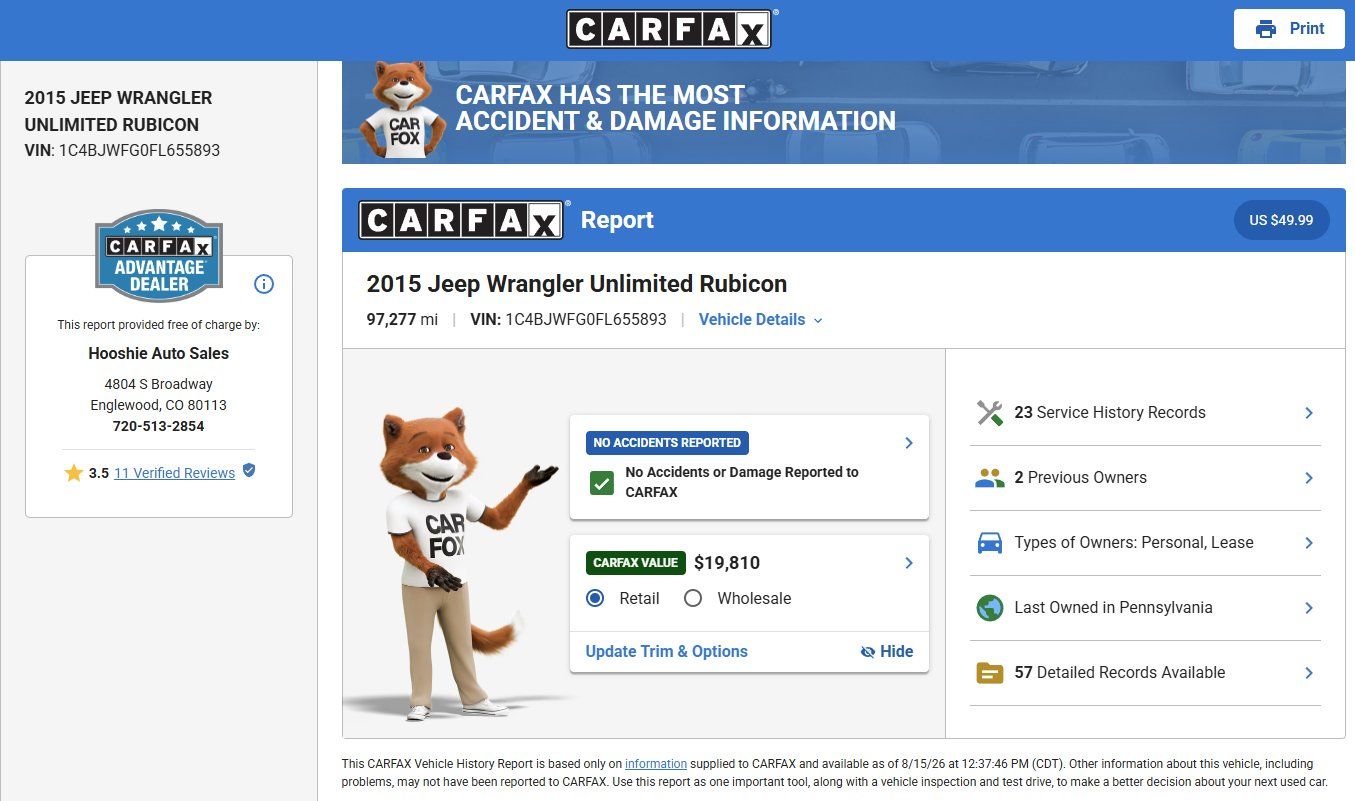Open No Accidents Reported chevron

click(909, 443)
